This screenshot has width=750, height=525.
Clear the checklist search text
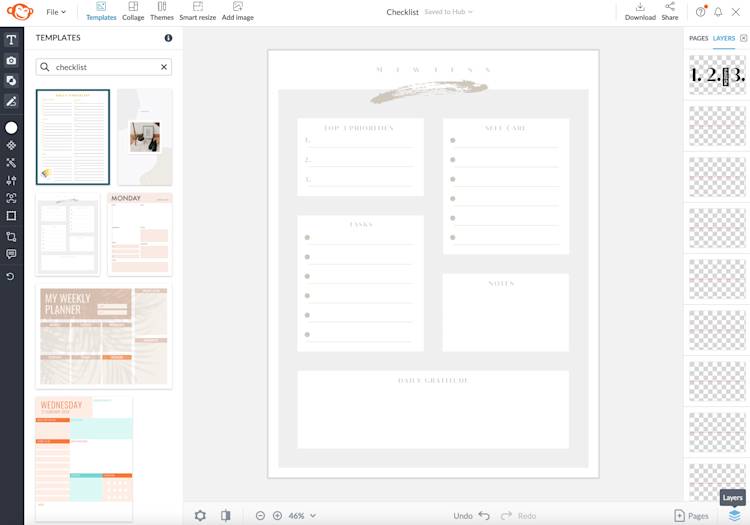click(164, 67)
